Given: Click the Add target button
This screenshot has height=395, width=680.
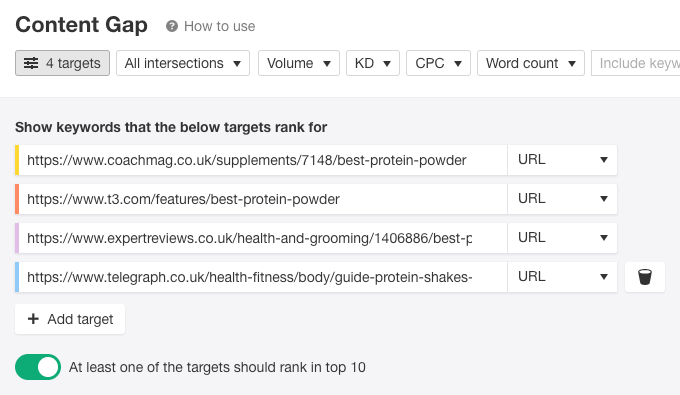Looking at the screenshot, I should (70, 319).
